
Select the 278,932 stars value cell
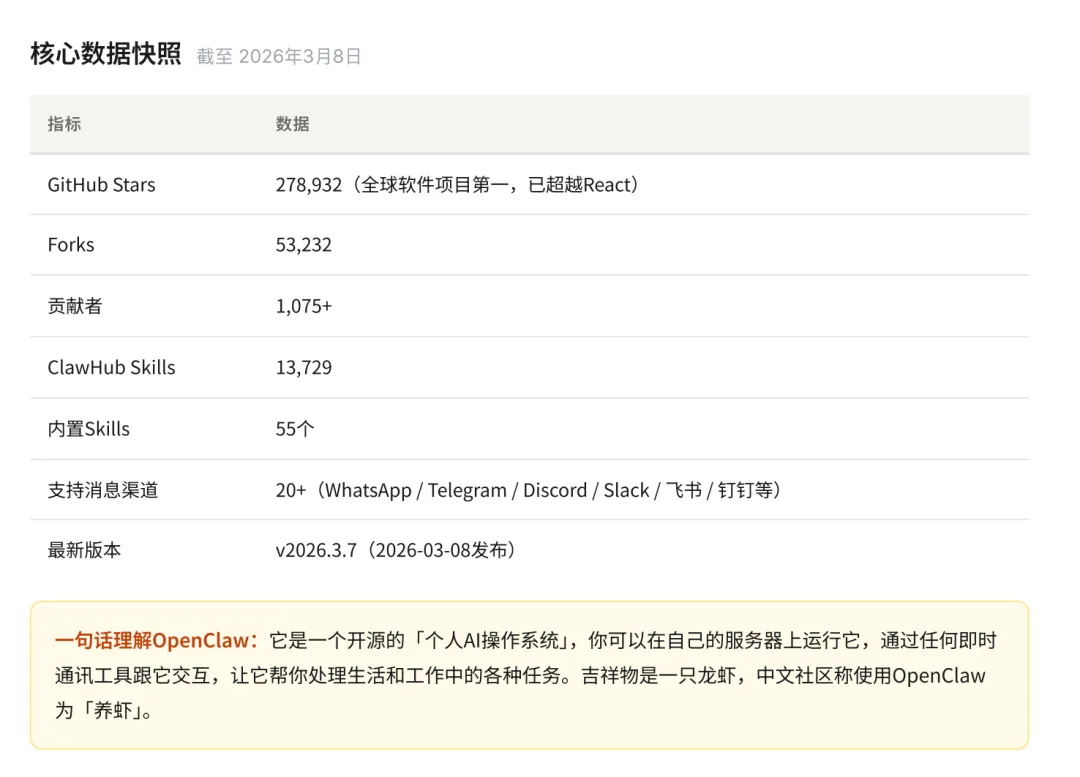[x=459, y=185]
